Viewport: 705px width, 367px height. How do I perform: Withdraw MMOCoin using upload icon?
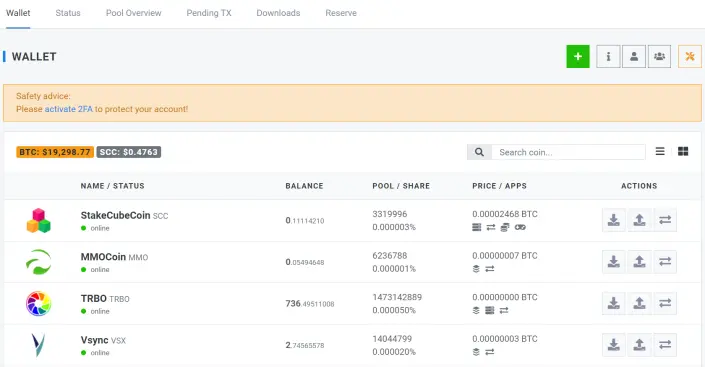[x=639, y=261]
